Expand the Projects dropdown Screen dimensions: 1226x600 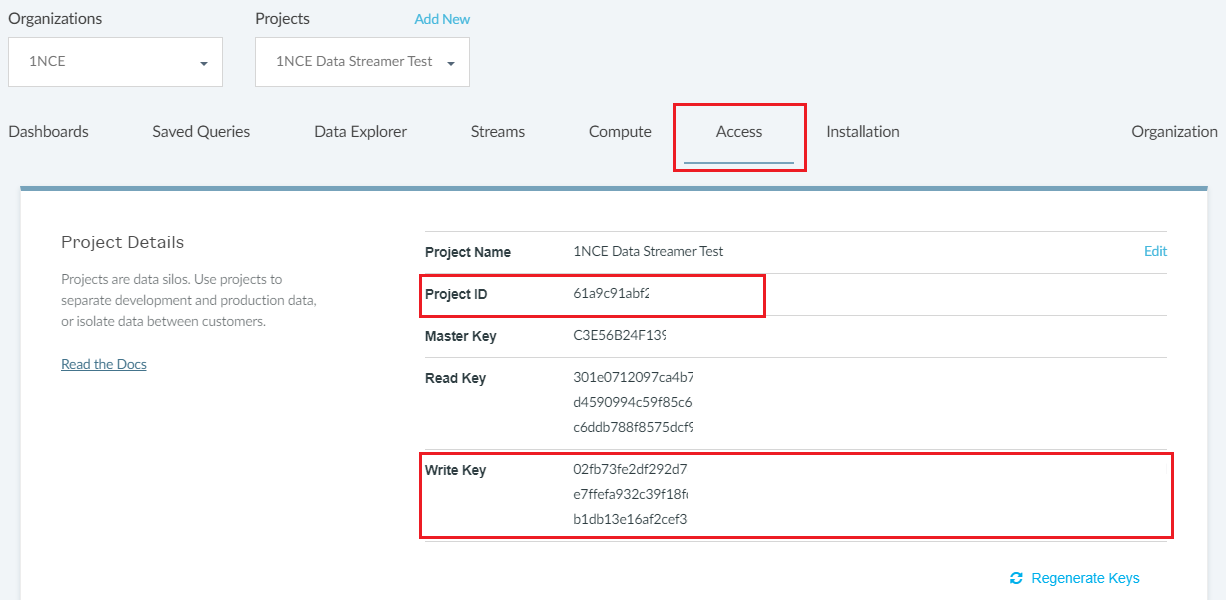click(362, 62)
